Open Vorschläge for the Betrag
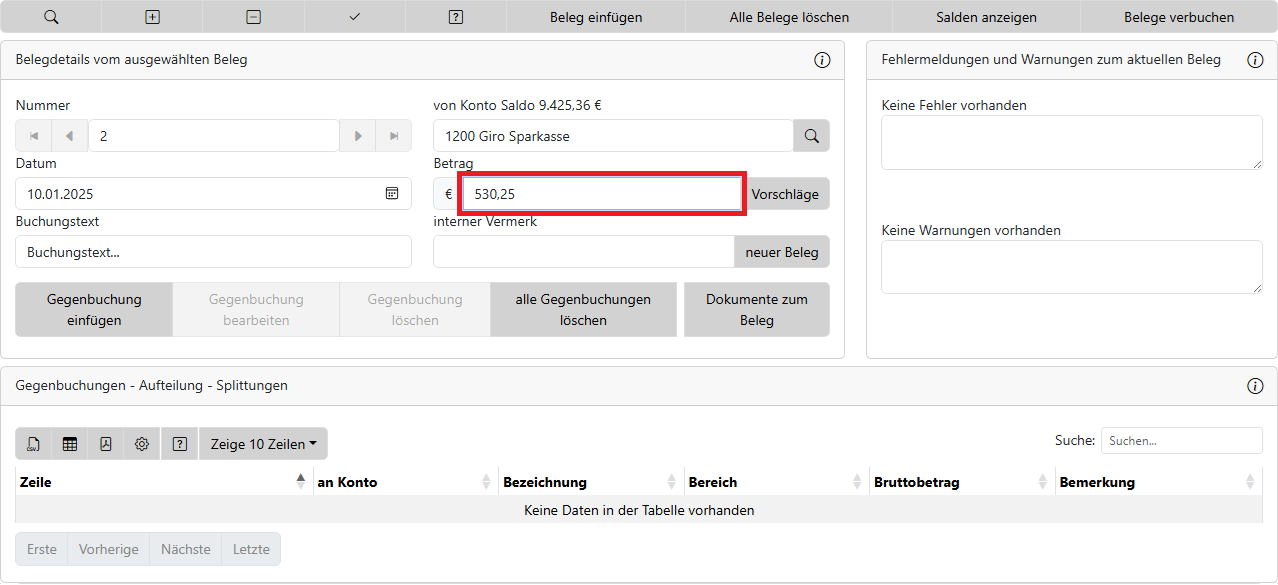This screenshot has width=1278, height=585. pyautogui.click(x=785, y=194)
